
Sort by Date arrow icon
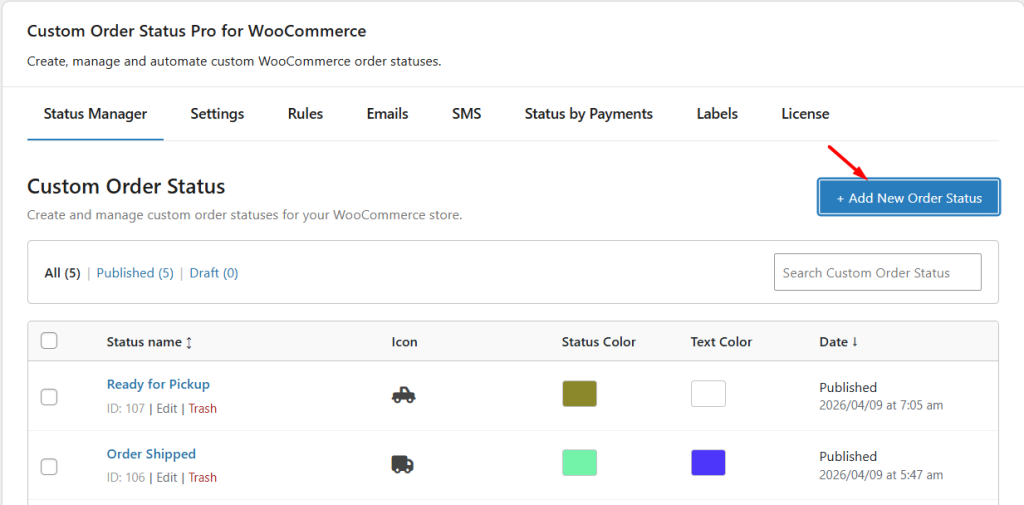pyautogui.click(x=855, y=342)
